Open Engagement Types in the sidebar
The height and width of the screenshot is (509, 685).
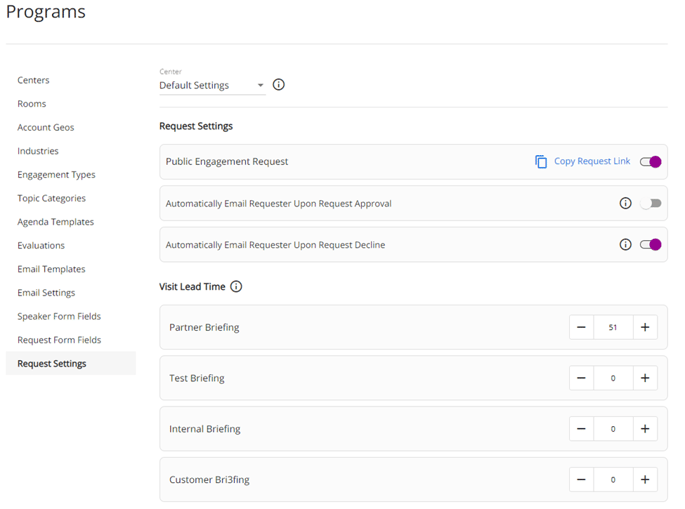coord(56,175)
